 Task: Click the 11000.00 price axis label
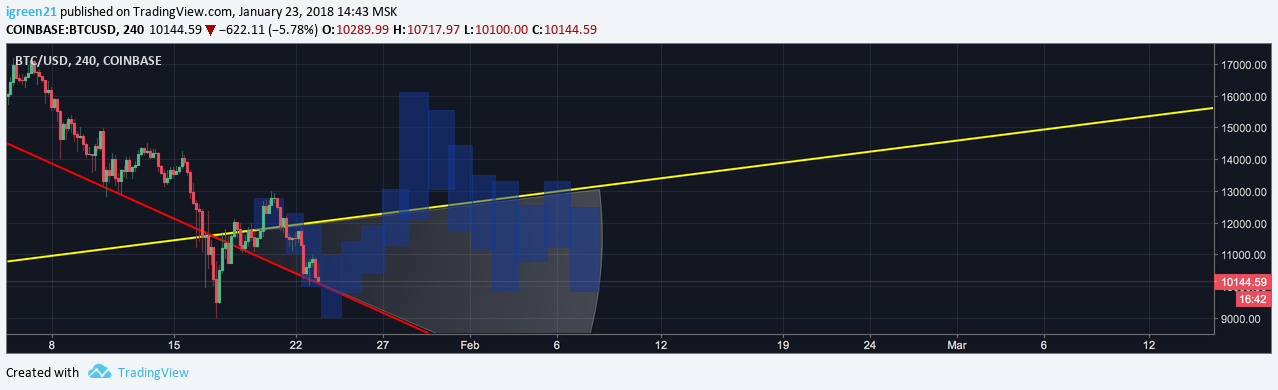[x=1243, y=256]
